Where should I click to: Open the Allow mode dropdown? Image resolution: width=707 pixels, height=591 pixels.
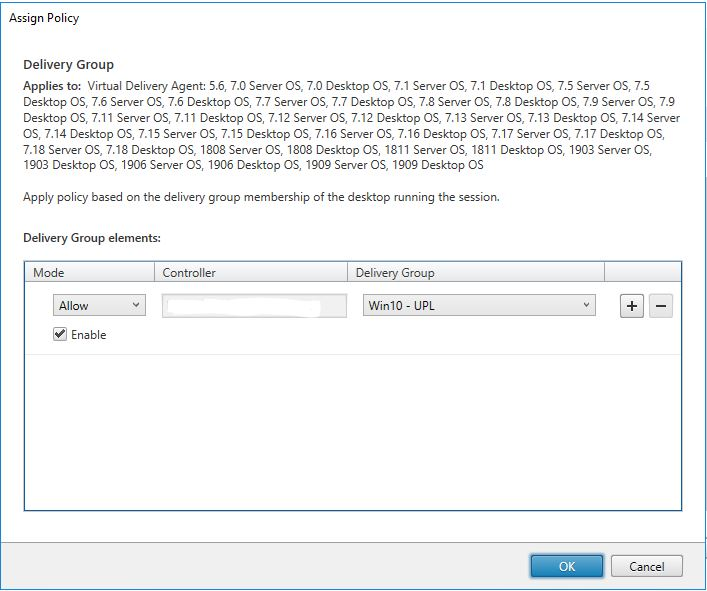coord(99,305)
